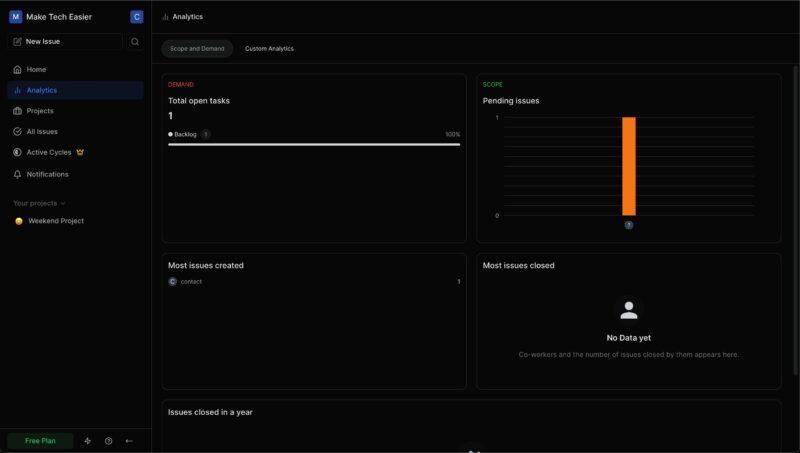The width and height of the screenshot is (800, 453).
Task: Open the help question mark icon
Action: tap(109, 441)
